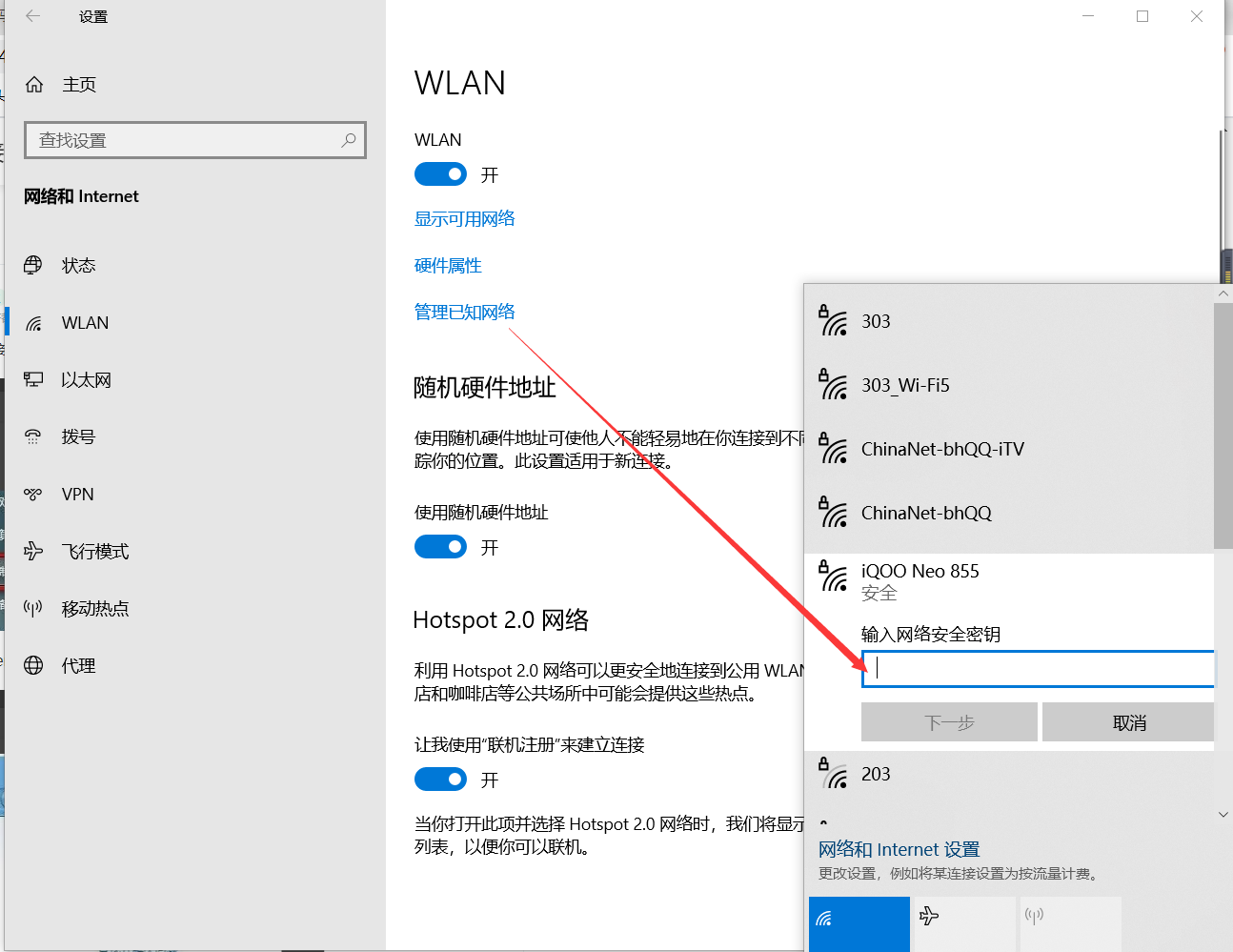Open the VPN sidebar icon
This screenshot has width=1233, height=952.
(33, 494)
